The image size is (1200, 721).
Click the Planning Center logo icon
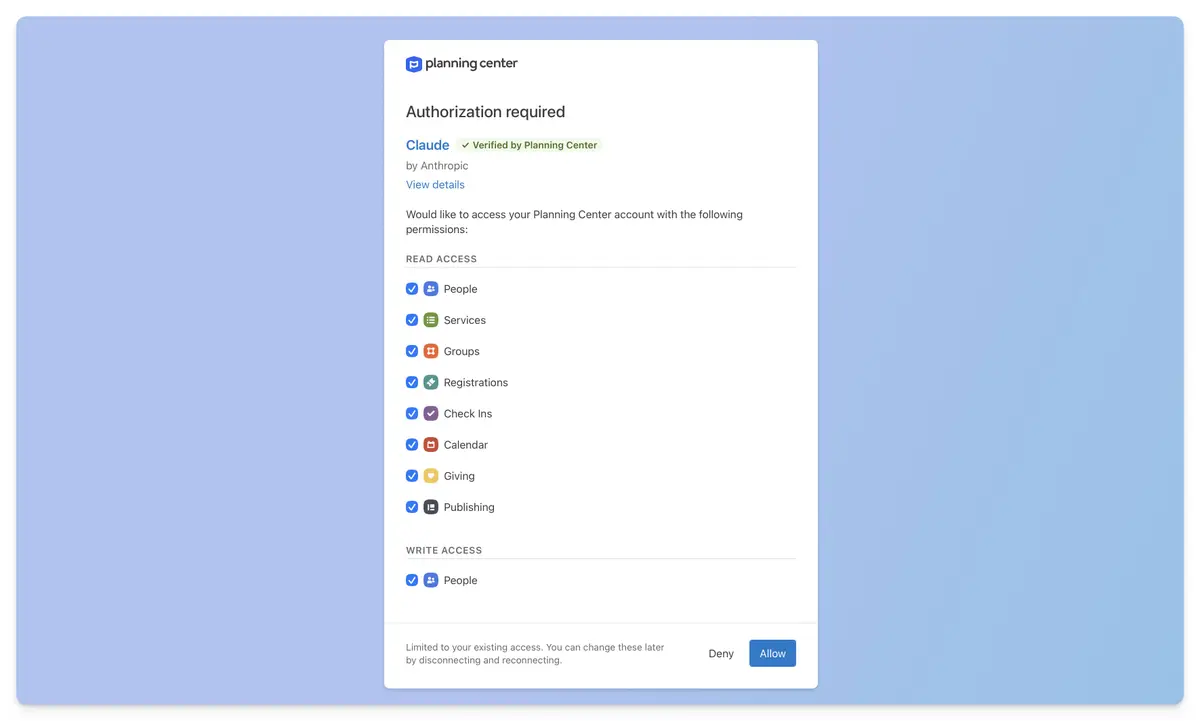click(x=414, y=64)
